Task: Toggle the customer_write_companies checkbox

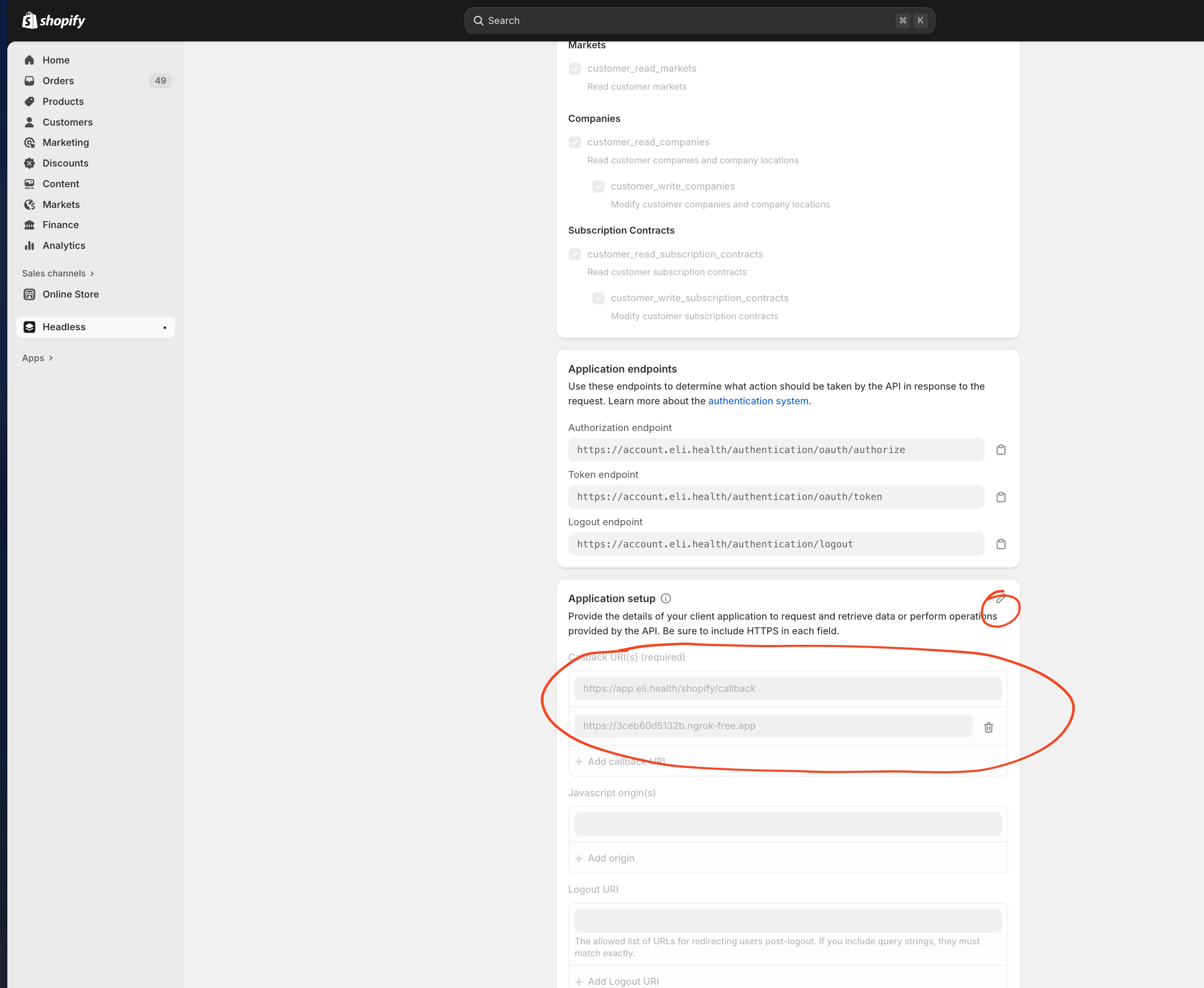Action: coord(598,186)
